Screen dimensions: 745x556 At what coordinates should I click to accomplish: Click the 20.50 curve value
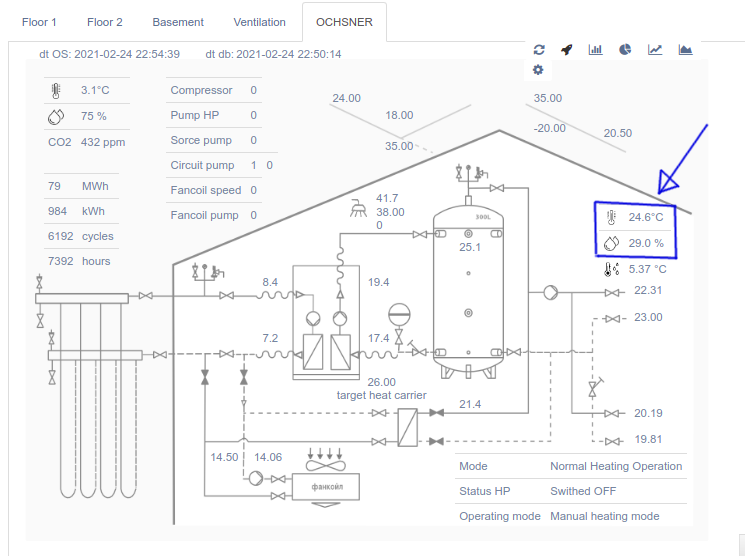(x=618, y=133)
